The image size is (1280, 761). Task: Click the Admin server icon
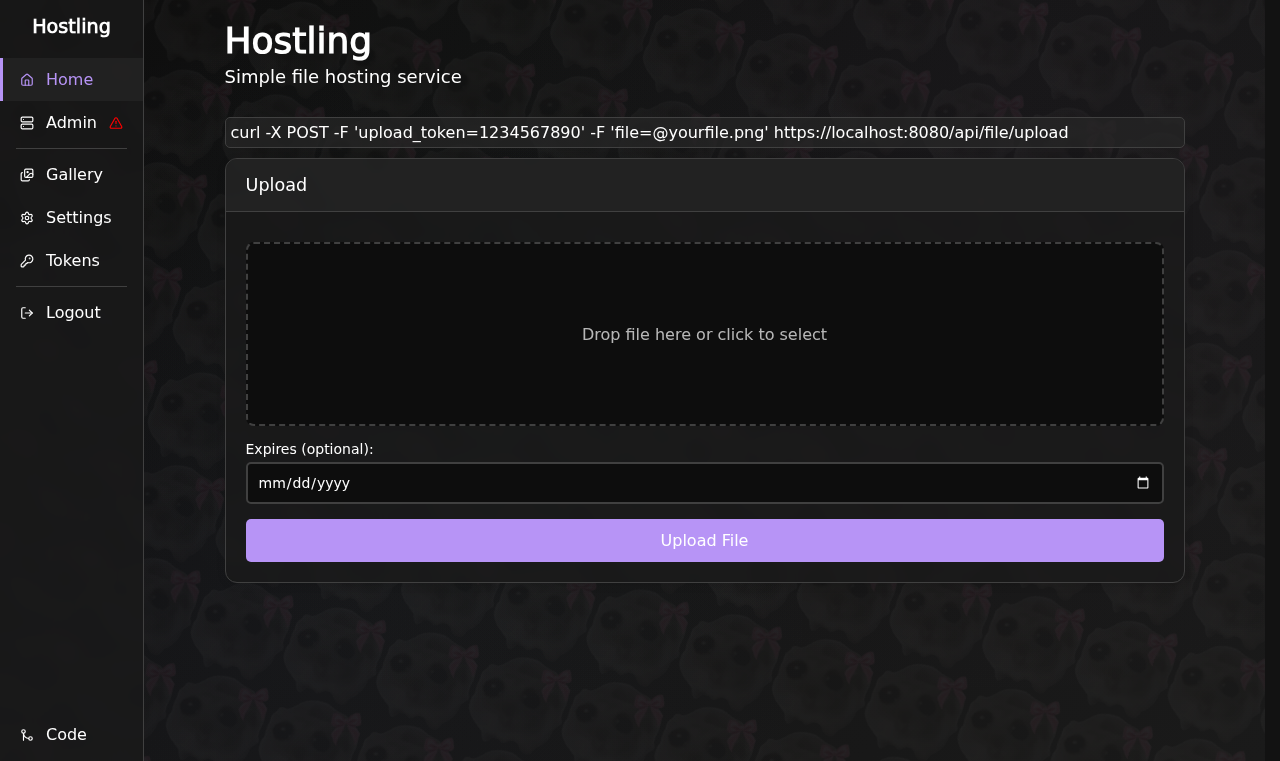tap(27, 123)
